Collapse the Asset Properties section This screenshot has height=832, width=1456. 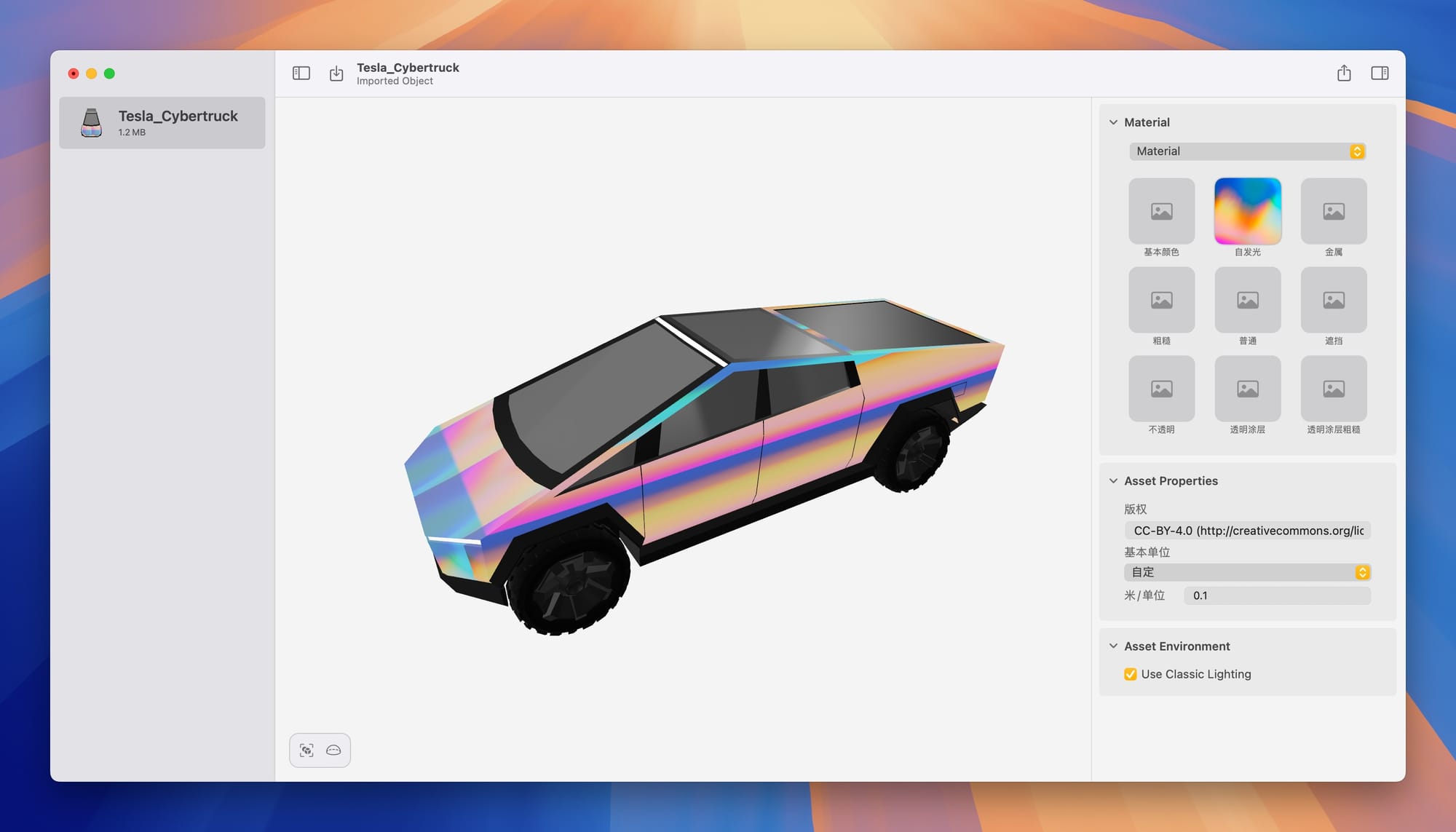click(x=1113, y=481)
